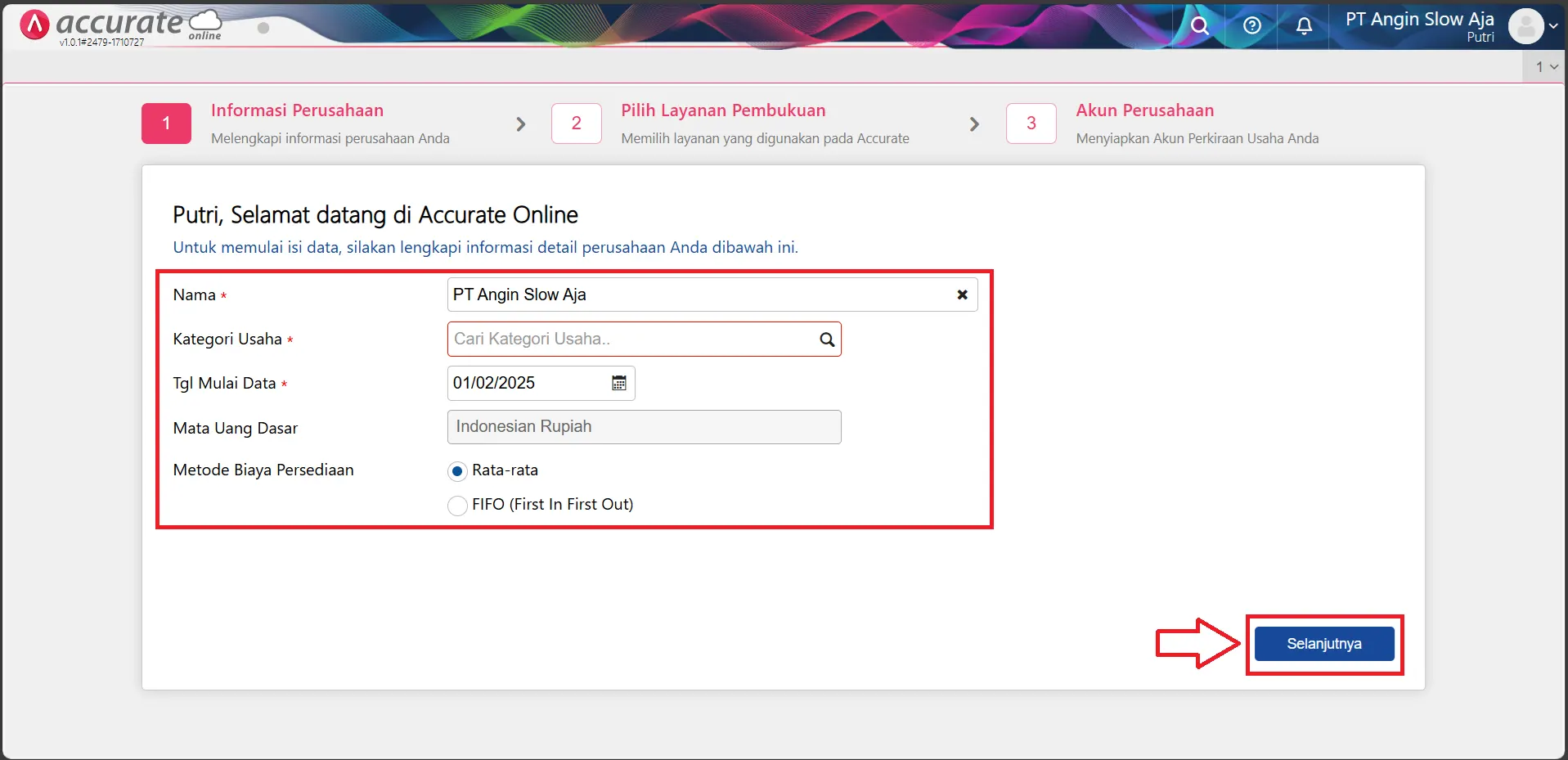Open the search magnifier in header
The height and width of the screenshot is (760, 1568).
1199,26
